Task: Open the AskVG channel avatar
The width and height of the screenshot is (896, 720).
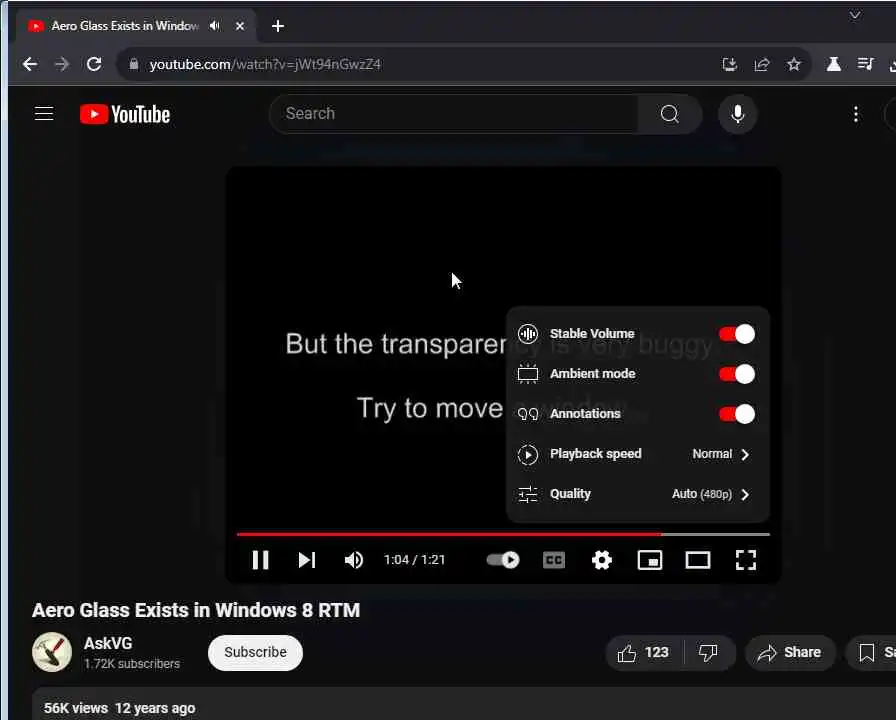Action: pos(52,652)
